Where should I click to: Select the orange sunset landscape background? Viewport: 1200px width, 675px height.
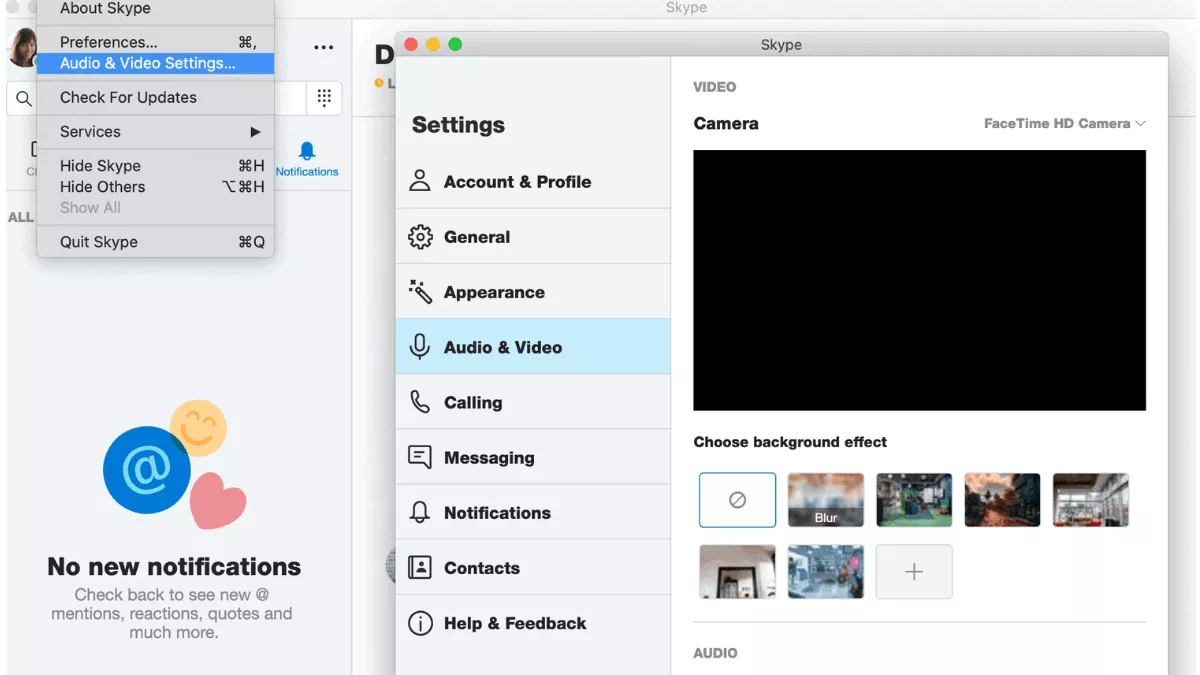click(1002, 500)
